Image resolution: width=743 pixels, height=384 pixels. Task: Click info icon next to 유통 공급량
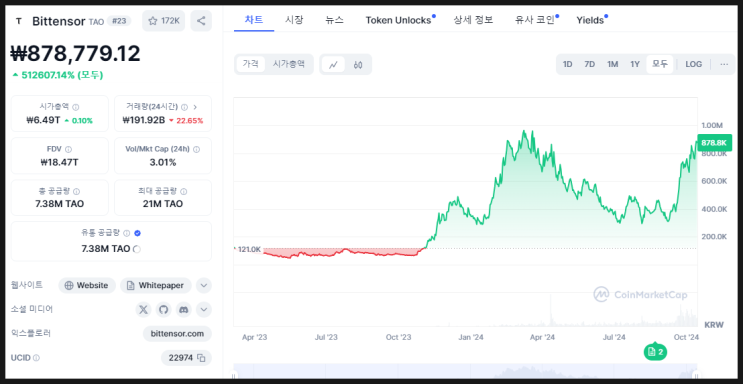[x=127, y=233]
